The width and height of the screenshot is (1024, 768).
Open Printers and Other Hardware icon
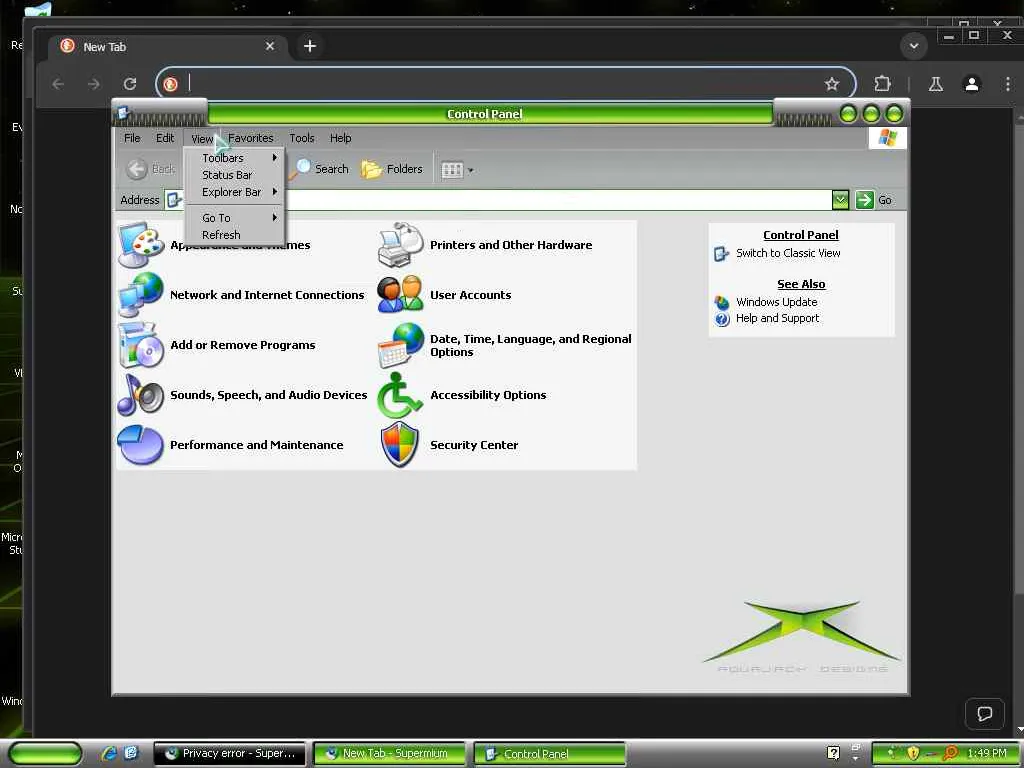coord(400,245)
